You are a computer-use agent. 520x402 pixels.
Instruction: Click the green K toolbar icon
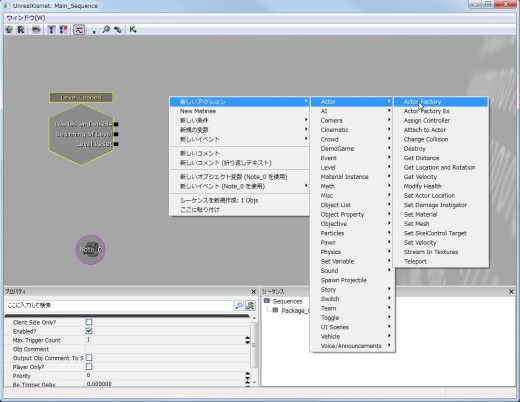[x=133, y=30]
